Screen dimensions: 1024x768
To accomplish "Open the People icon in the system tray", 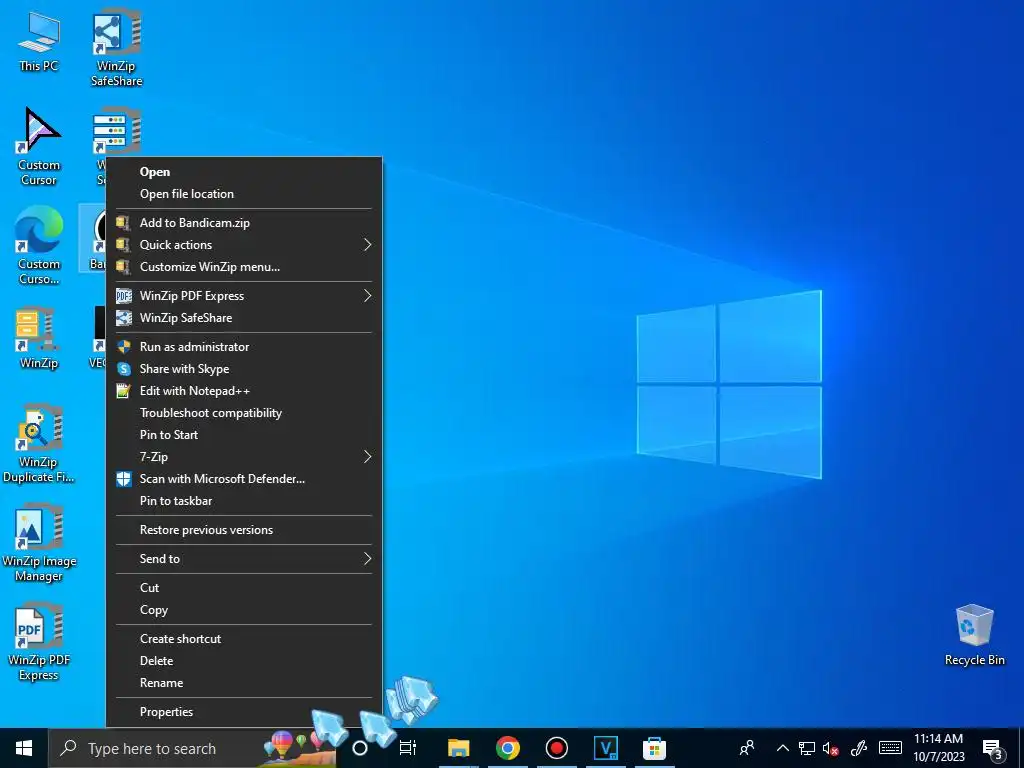I will pyautogui.click(x=746, y=748).
